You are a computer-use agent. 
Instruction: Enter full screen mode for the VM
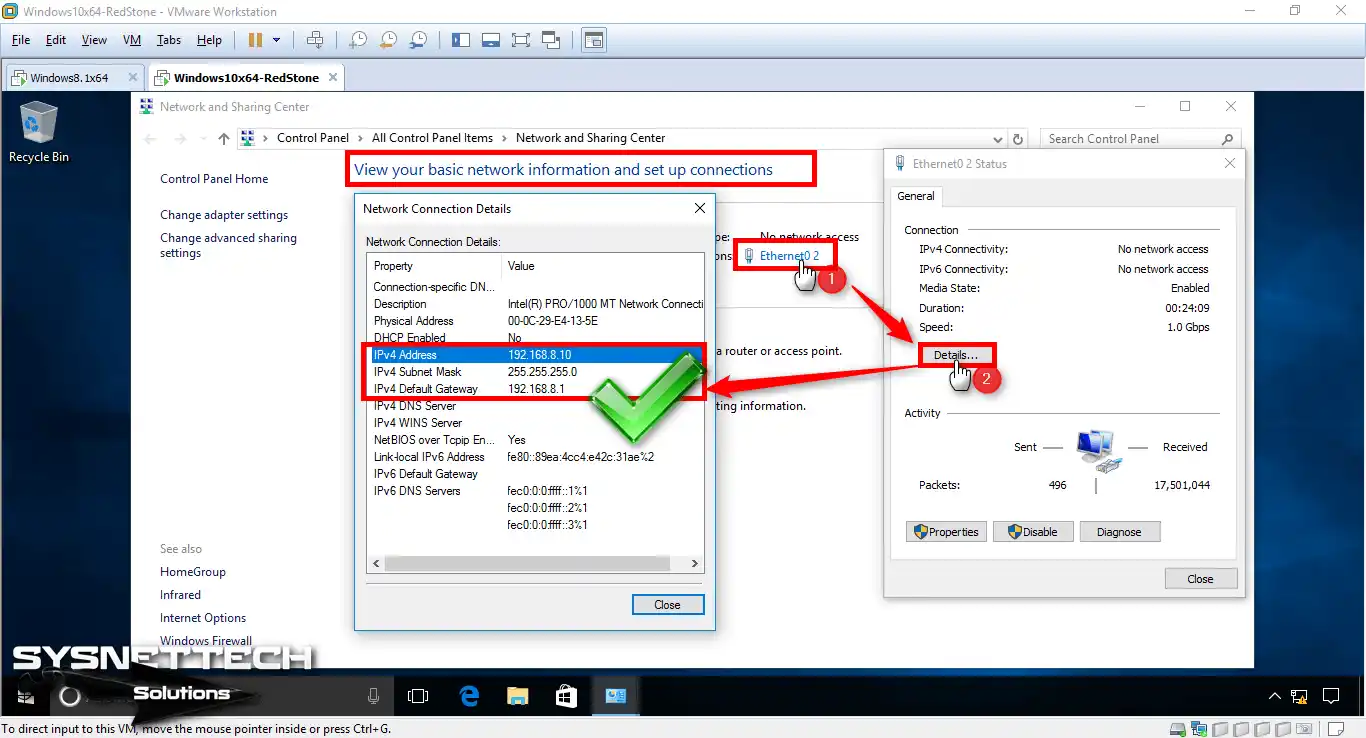521,40
